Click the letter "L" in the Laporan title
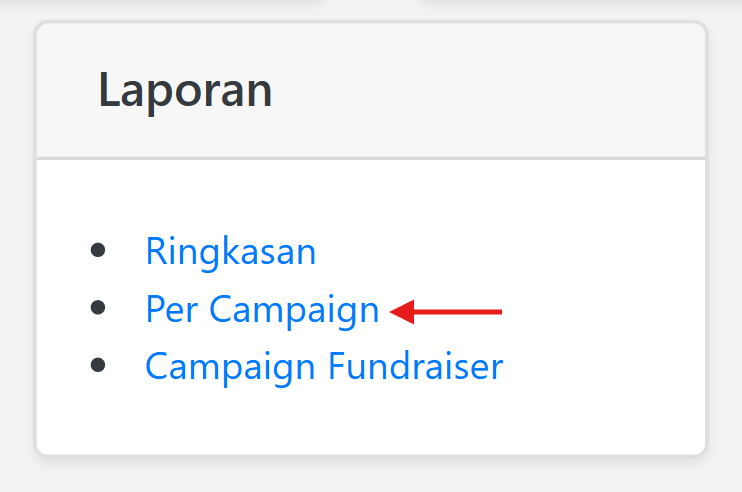 107,91
